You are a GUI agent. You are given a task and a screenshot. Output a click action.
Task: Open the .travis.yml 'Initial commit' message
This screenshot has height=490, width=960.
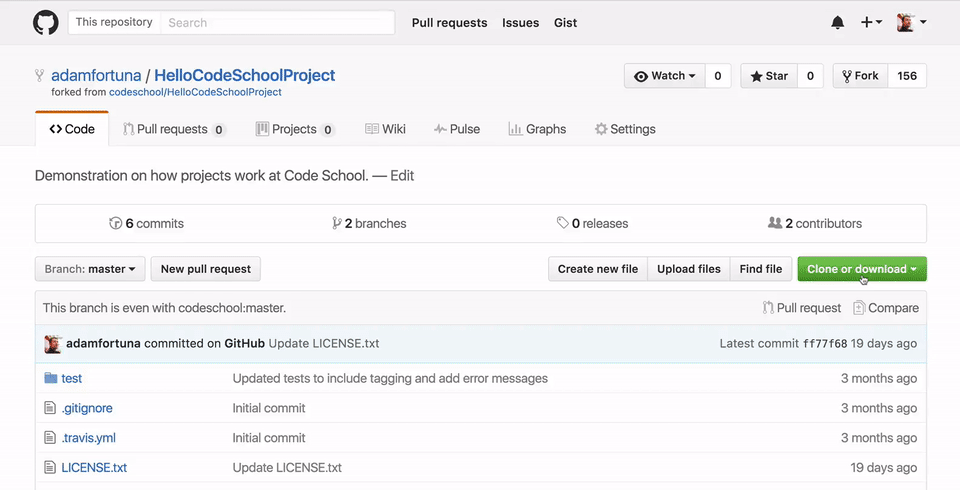(269, 438)
